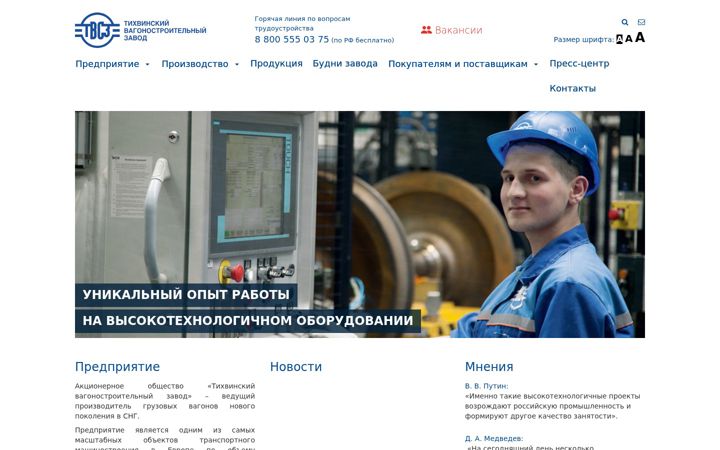Image resolution: width=720 pixels, height=450 pixels.
Task: Open Покупателям и поставщикам menu
Action: coord(458,64)
